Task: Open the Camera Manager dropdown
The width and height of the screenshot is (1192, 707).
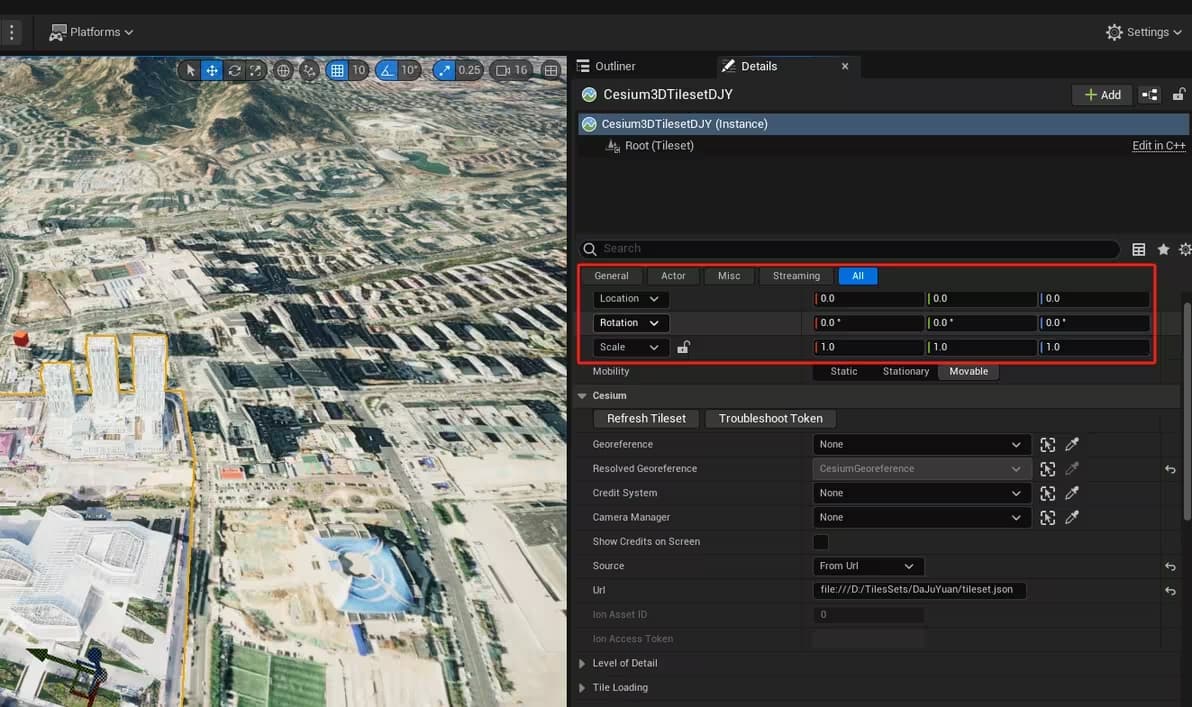Action: coord(920,518)
